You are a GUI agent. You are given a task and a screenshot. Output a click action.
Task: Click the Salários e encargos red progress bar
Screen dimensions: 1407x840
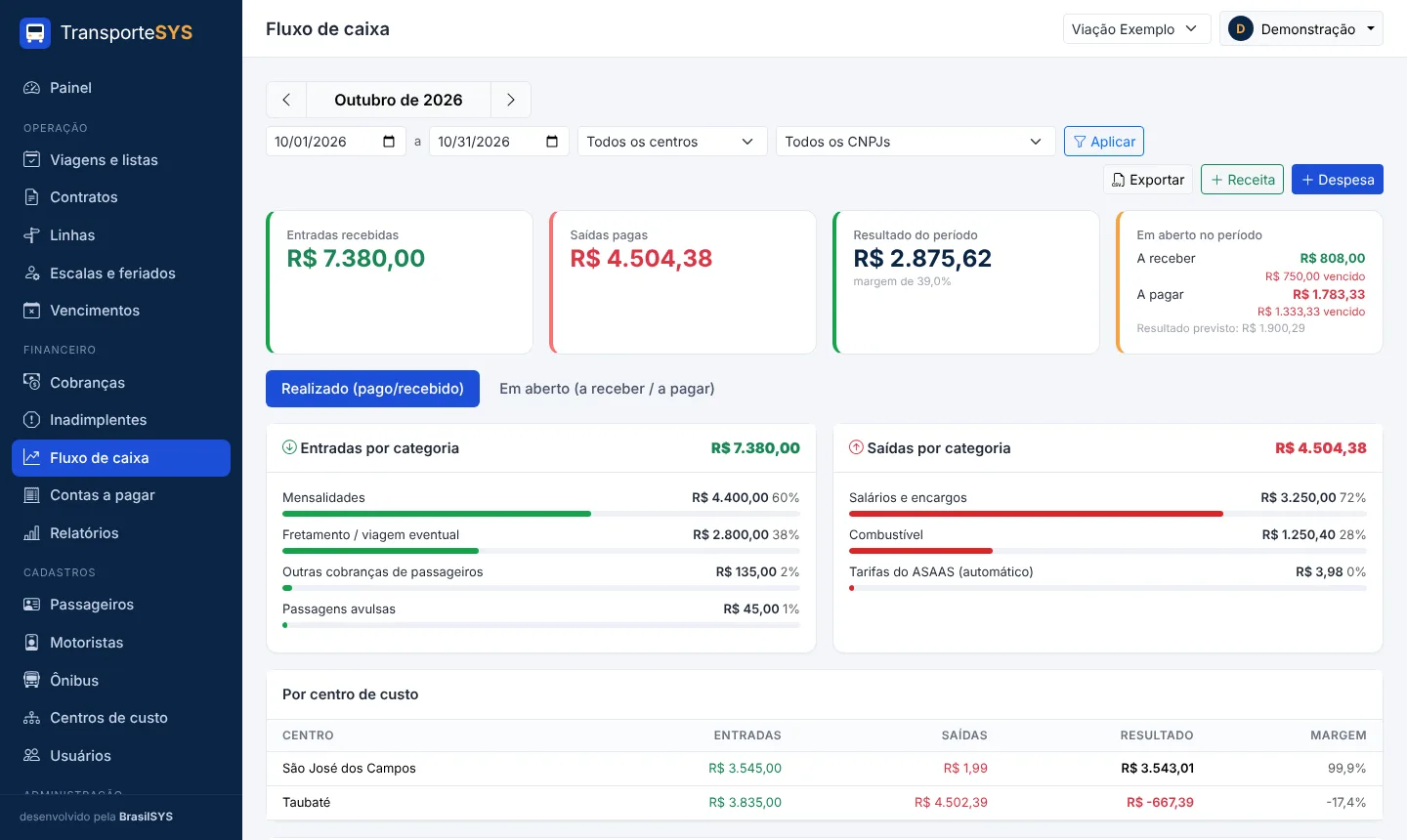coord(1036,514)
